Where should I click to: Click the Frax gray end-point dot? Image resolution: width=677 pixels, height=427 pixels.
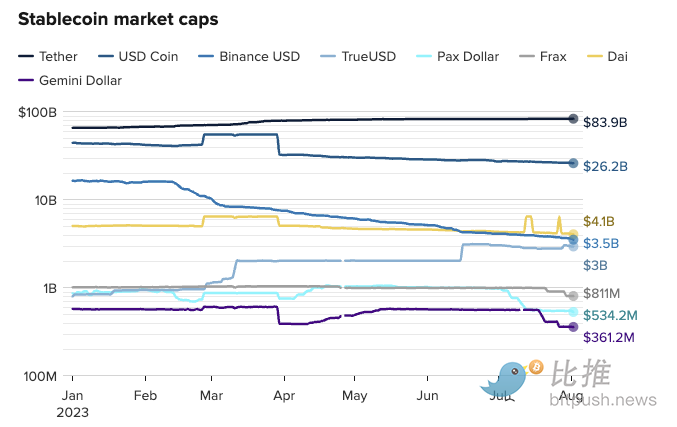pyautogui.click(x=573, y=296)
